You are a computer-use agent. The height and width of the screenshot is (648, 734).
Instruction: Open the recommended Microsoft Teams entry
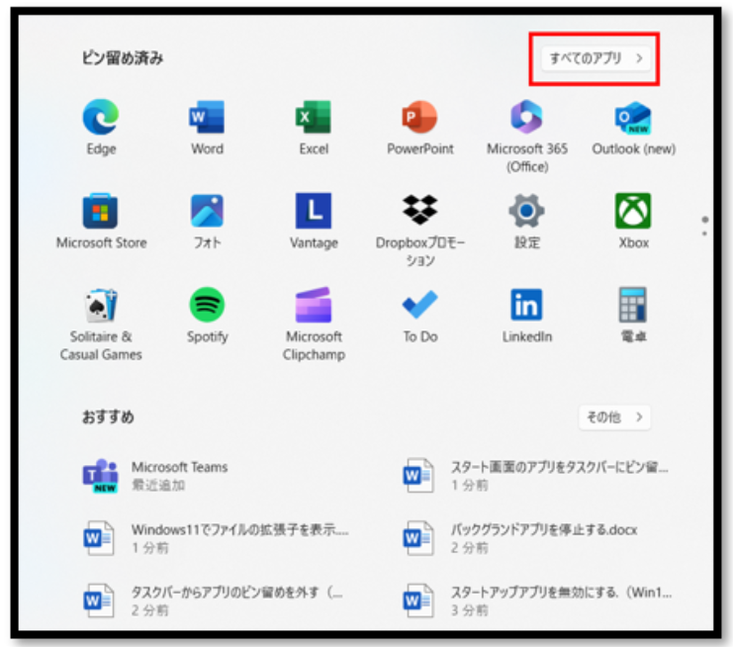157,476
